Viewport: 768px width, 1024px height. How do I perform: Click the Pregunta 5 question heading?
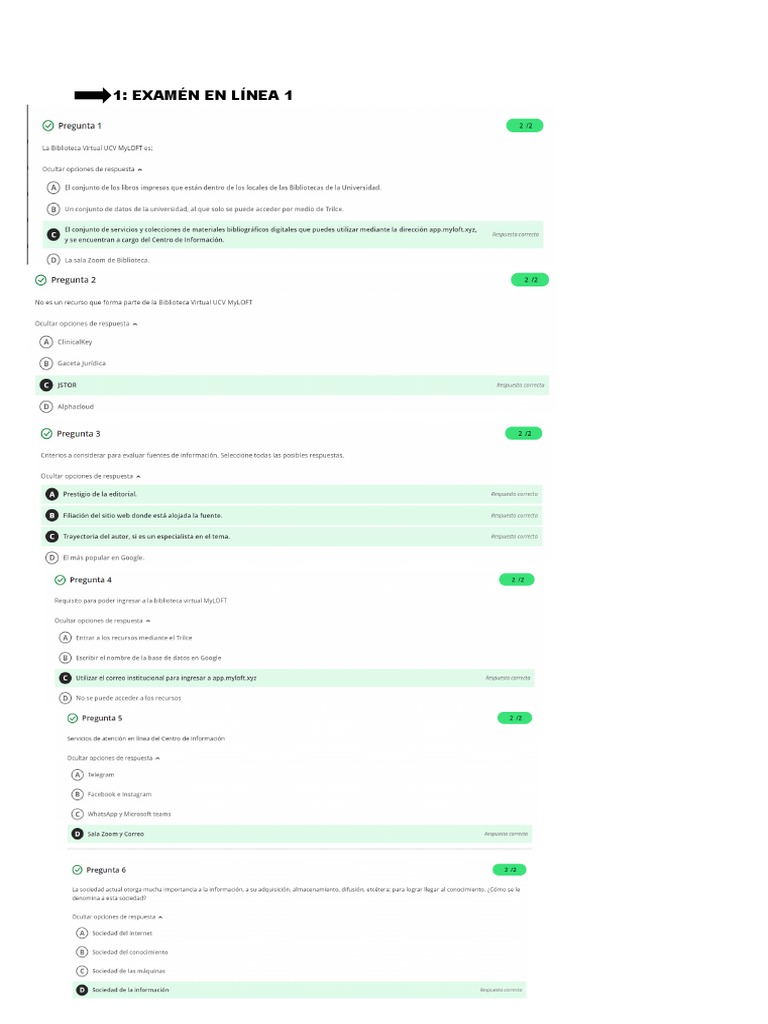click(x=102, y=718)
